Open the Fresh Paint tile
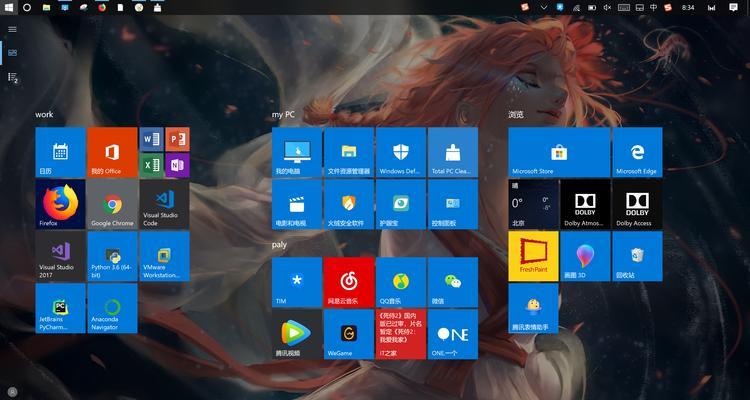The width and height of the screenshot is (750, 400). 533,256
